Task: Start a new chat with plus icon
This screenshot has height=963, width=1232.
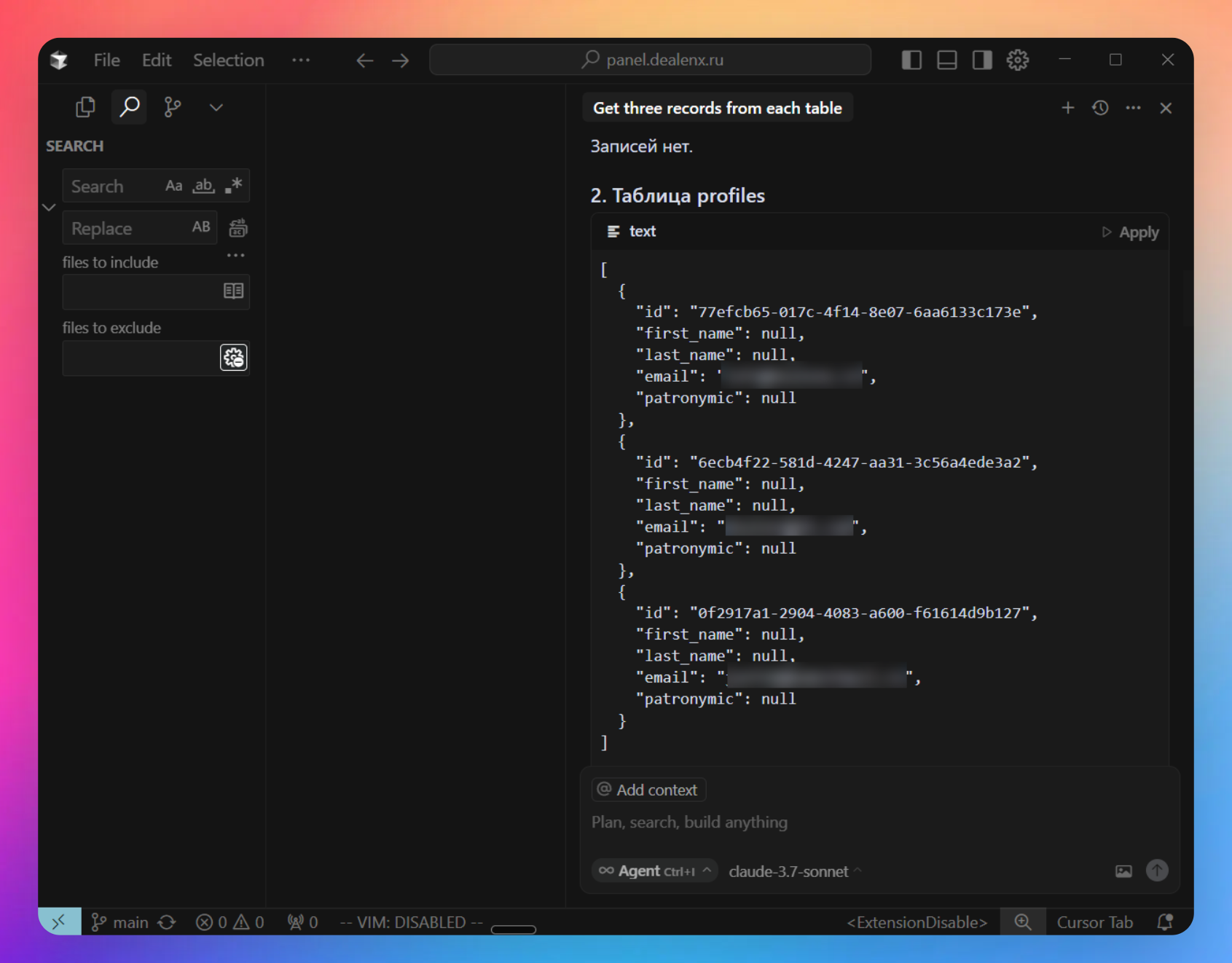Action: pos(1068,108)
